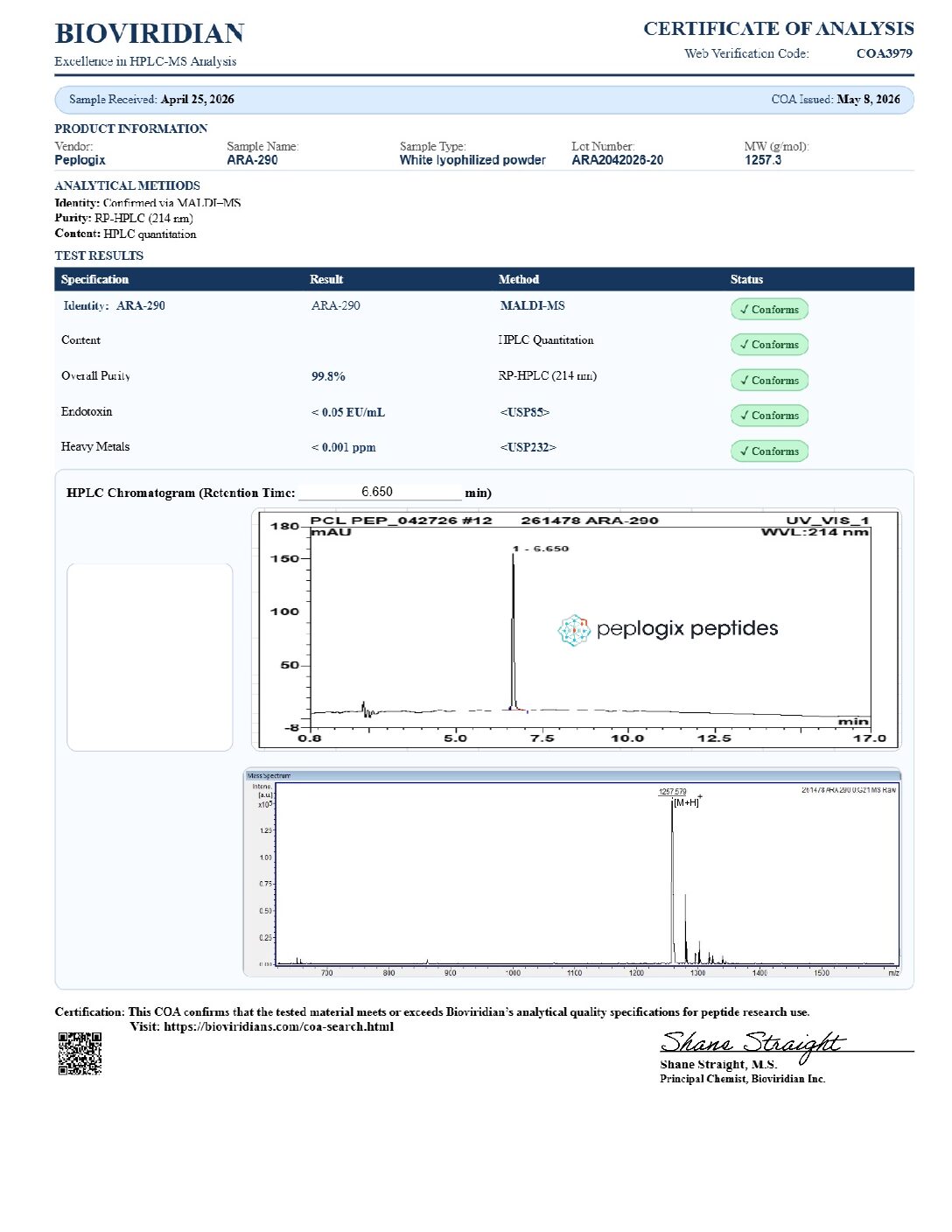Click the peak label 1 - 6.650 on the chromatogram
The width and height of the screenshot is (952, 1232).
tap(541, 549)
